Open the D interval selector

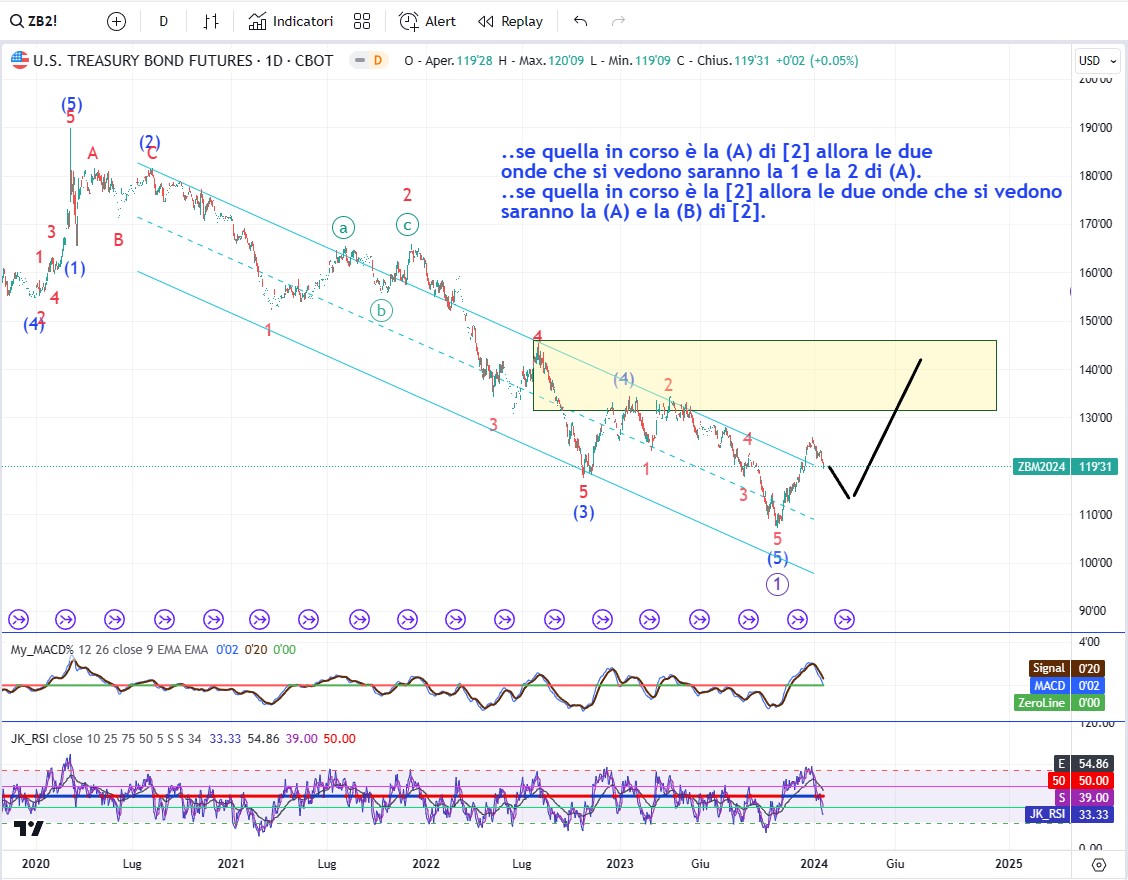[x=163, y=22]
